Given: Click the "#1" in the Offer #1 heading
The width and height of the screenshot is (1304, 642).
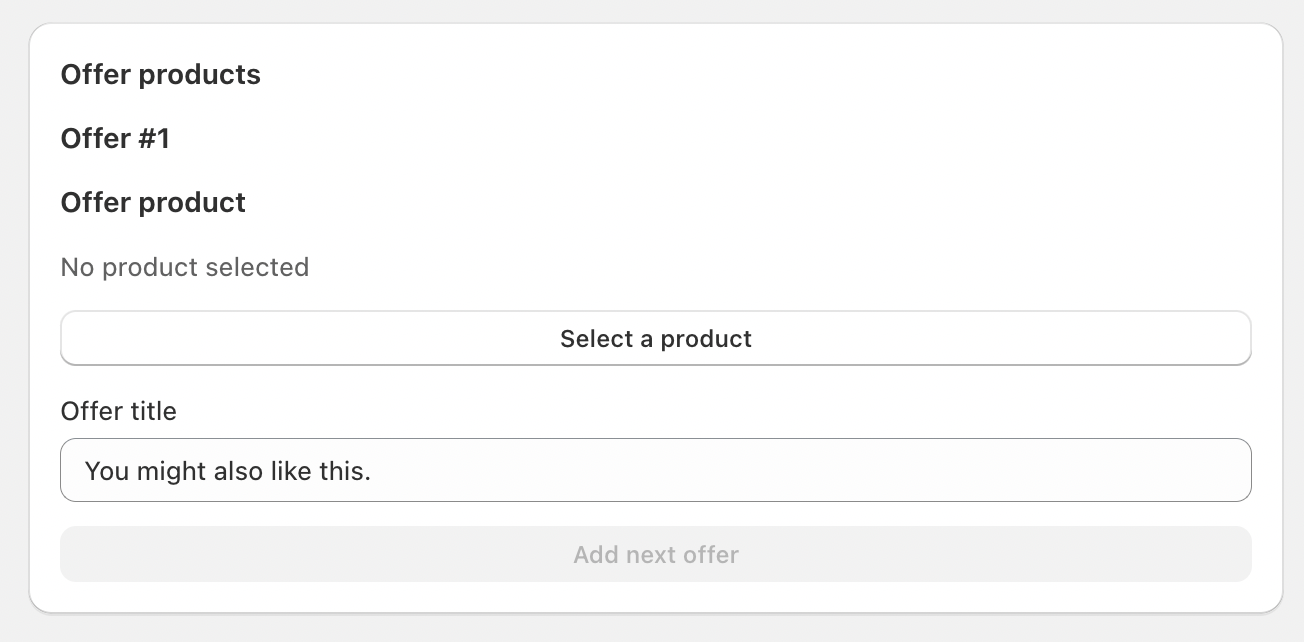Looking at the screenshot, I should pos(154,139).
